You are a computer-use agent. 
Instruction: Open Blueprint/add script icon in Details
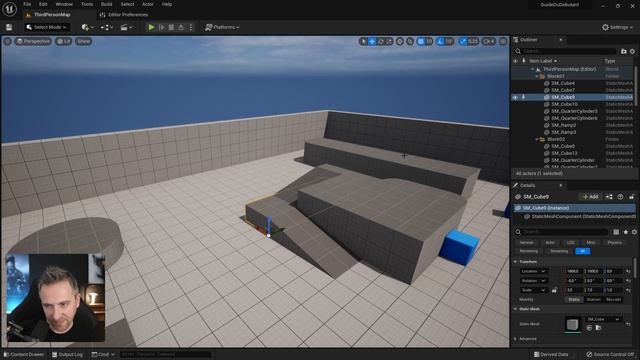pyautogui.click(x=609, y=197)
